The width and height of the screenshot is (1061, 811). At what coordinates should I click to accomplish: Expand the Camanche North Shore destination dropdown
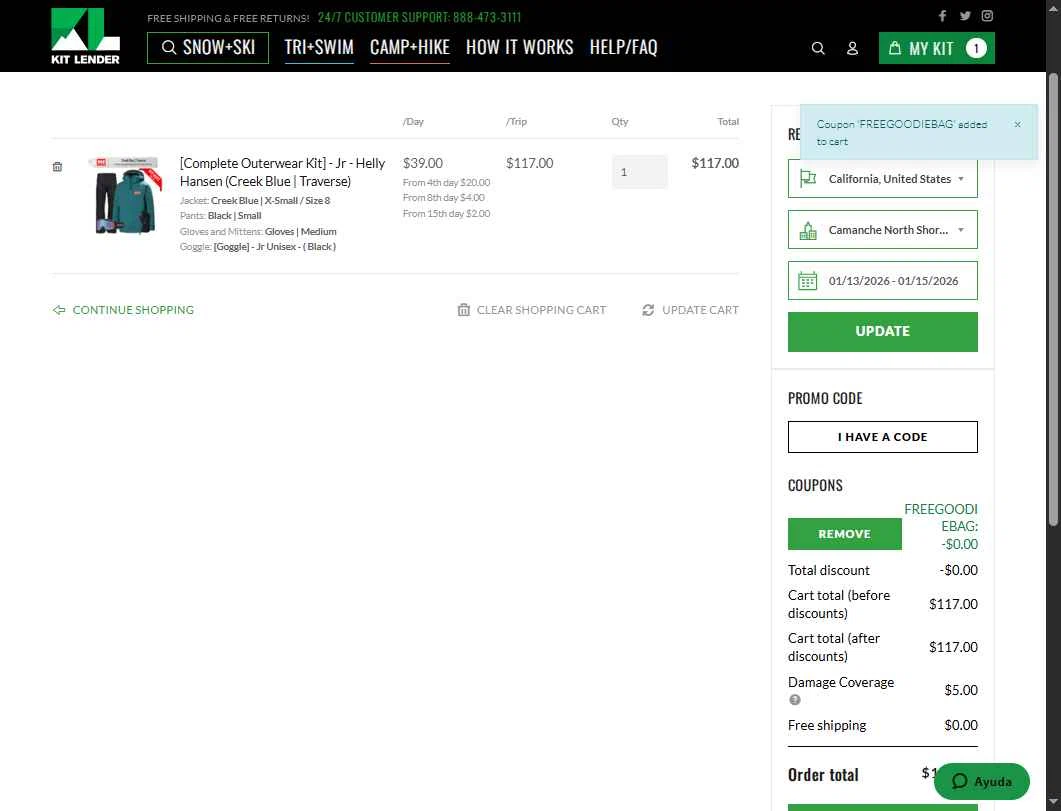tap(882, 230)
